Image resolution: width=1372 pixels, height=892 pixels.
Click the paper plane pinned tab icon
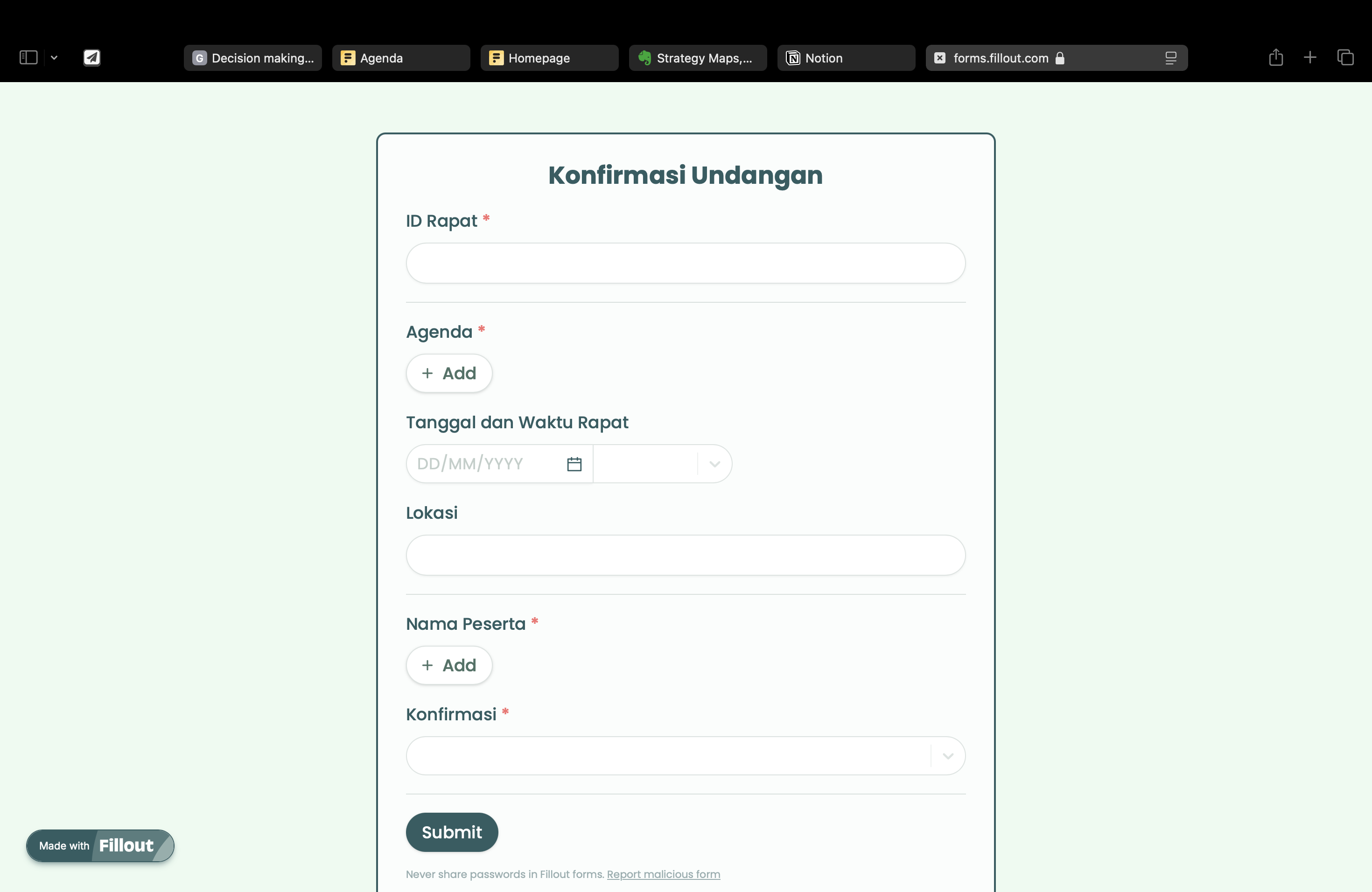point(91,58)
